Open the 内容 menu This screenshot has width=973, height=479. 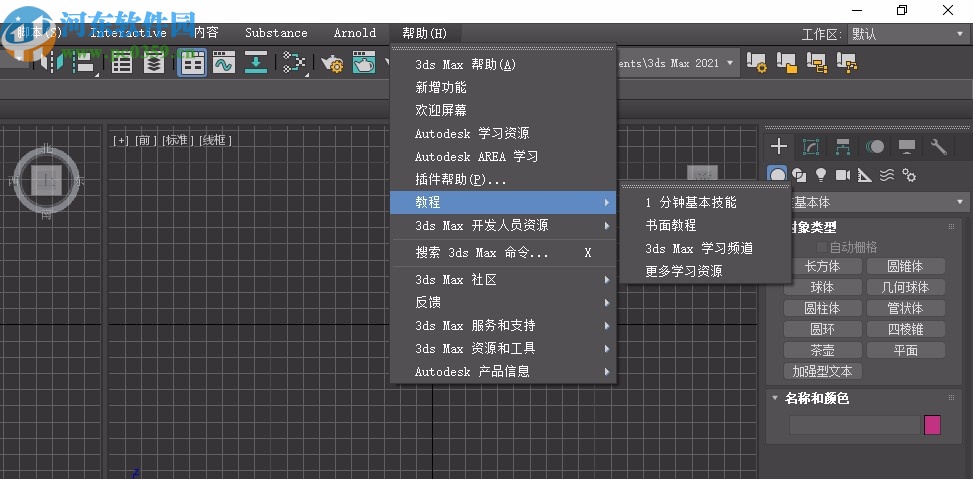coord(205,33)
